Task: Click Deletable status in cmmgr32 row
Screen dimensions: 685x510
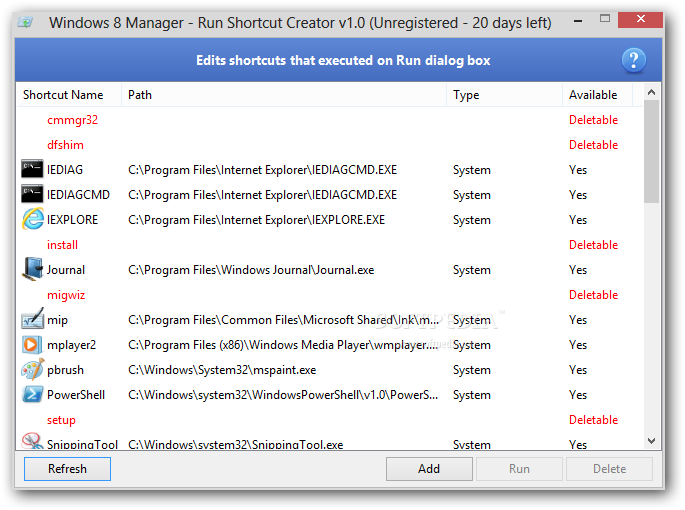Action: [x=593, y=120]
